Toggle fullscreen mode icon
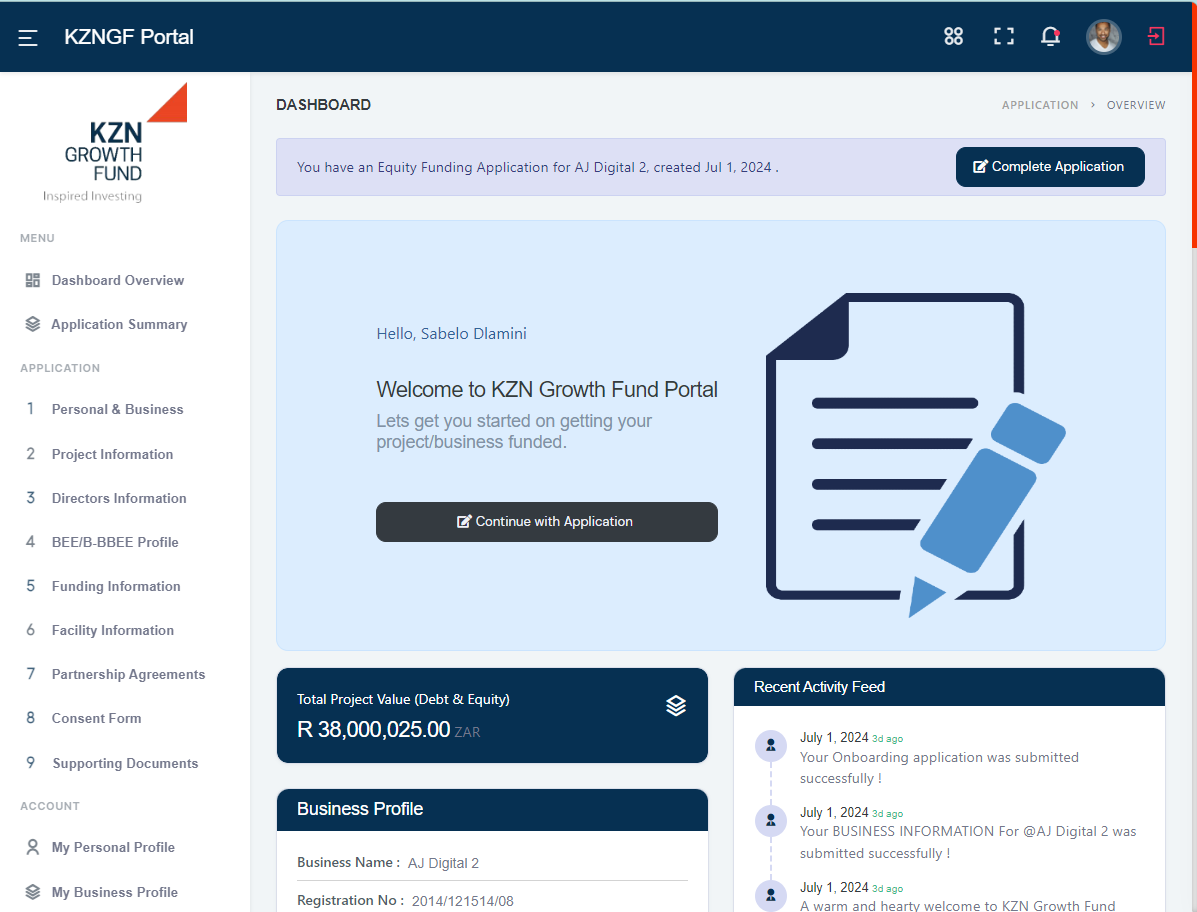The width and height of the screenshot is (1197, 912). (x=1003, y=37)
